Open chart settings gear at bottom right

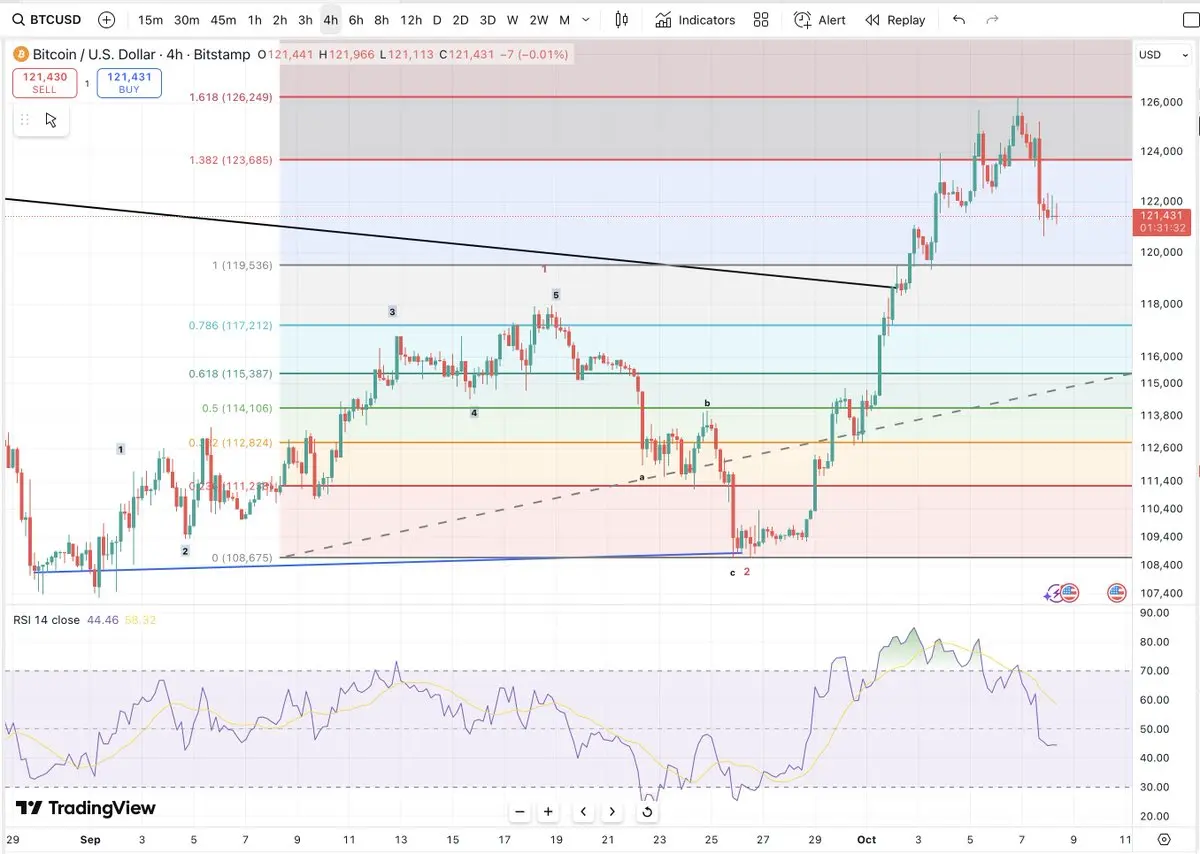pos(1165,839)
